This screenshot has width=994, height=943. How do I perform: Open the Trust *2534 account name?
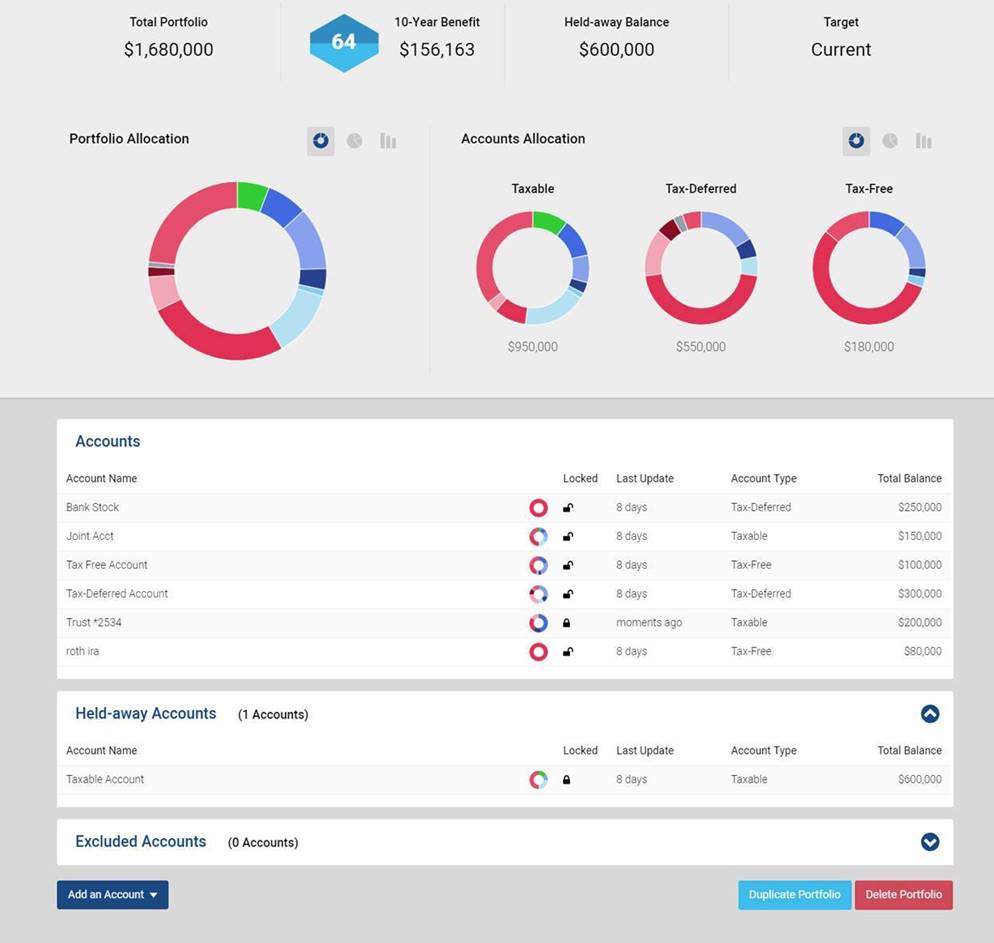click(94, 623)
